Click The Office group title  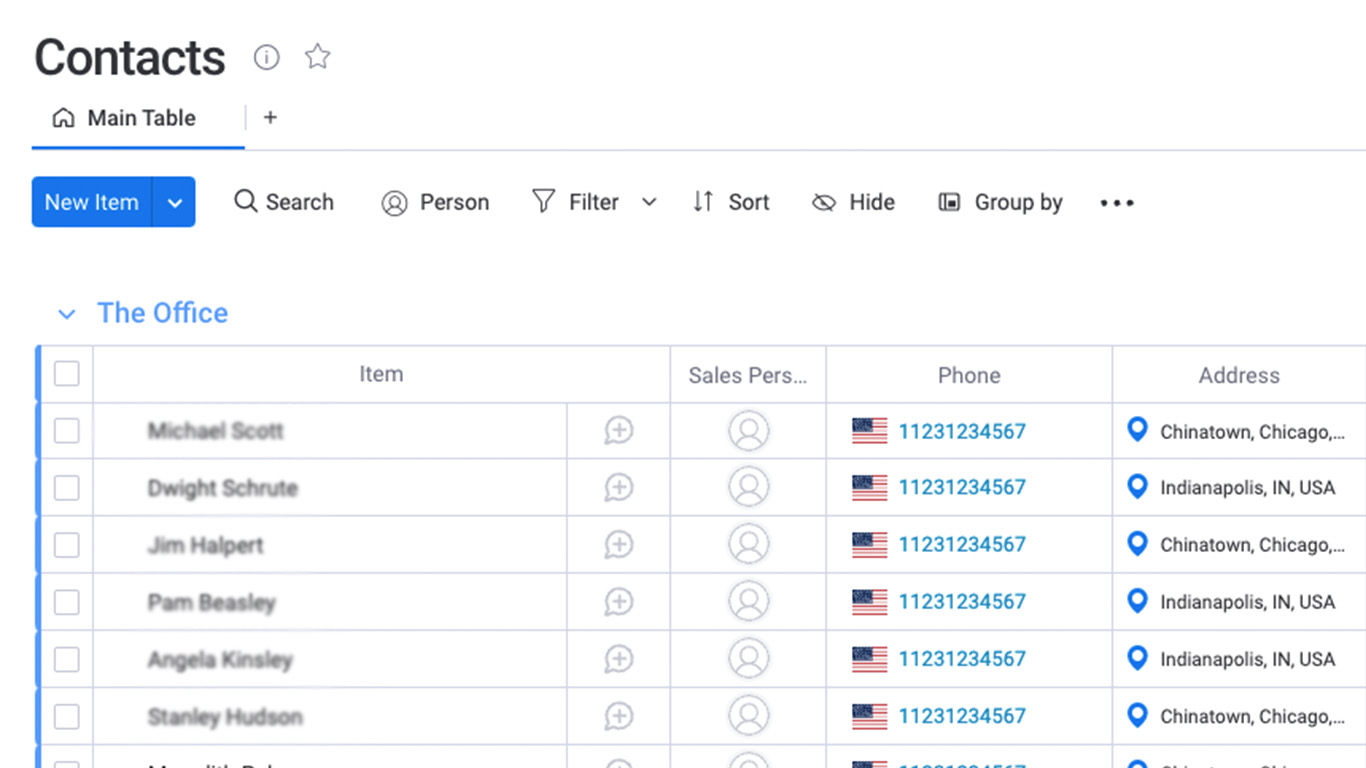163,313
